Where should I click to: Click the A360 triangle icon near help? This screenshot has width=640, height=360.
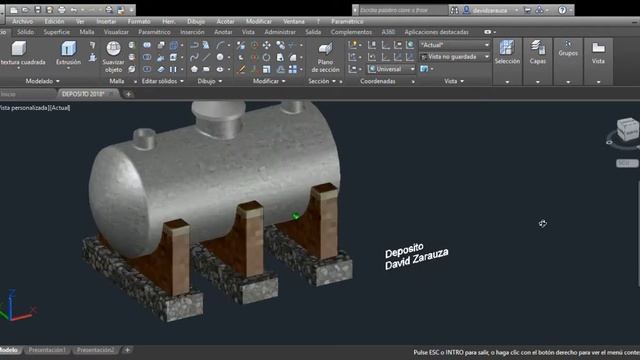[x=539, y=10]
